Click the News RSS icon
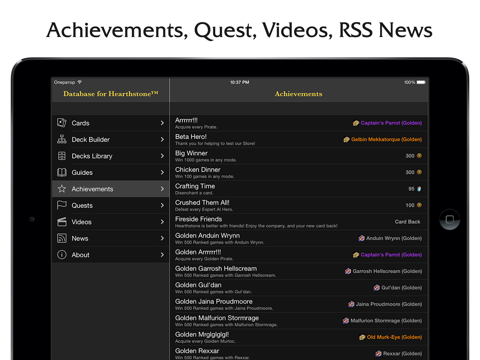 [62, 238]
